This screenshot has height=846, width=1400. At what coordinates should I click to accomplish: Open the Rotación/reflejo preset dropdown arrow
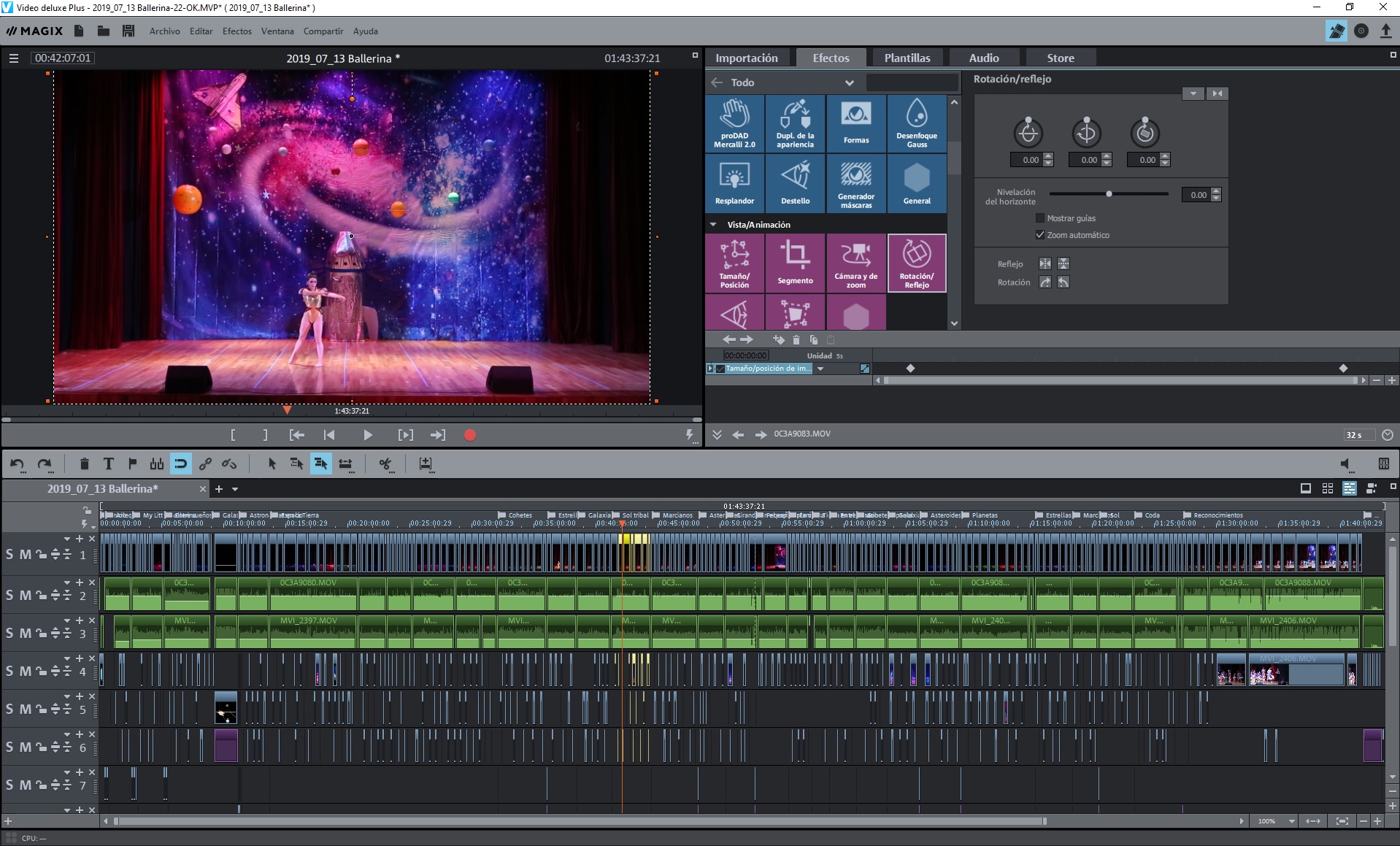[1193, 93]
